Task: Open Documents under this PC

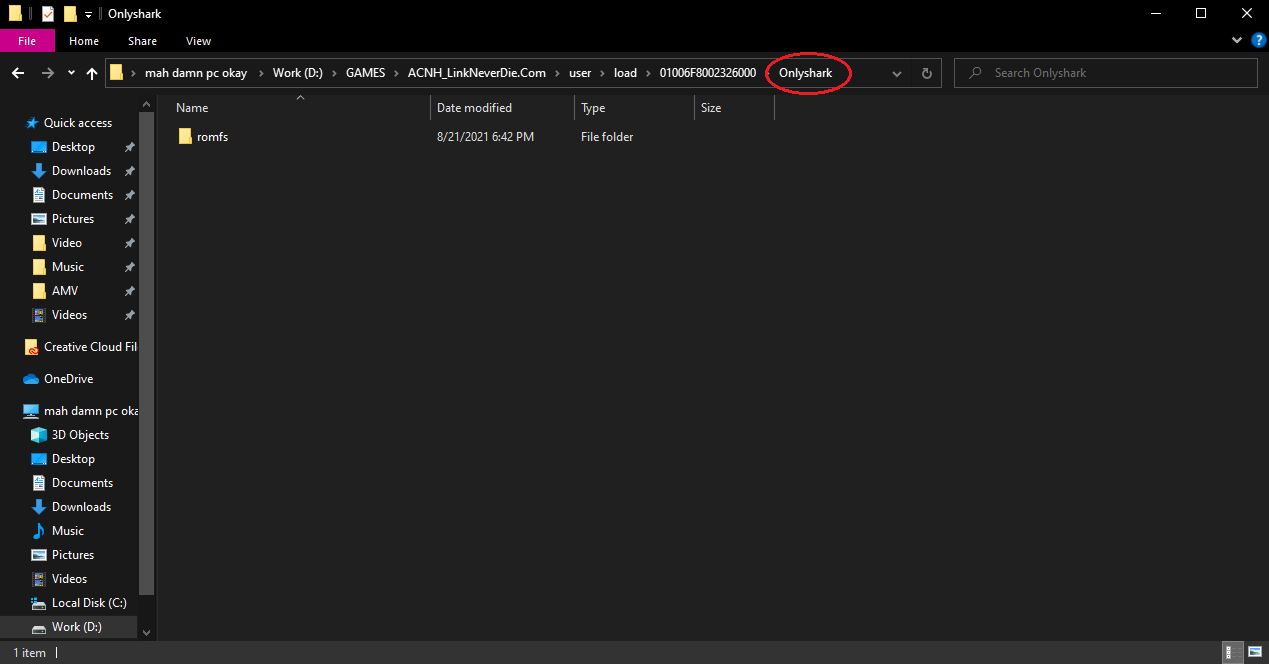Action: [82, 483]
